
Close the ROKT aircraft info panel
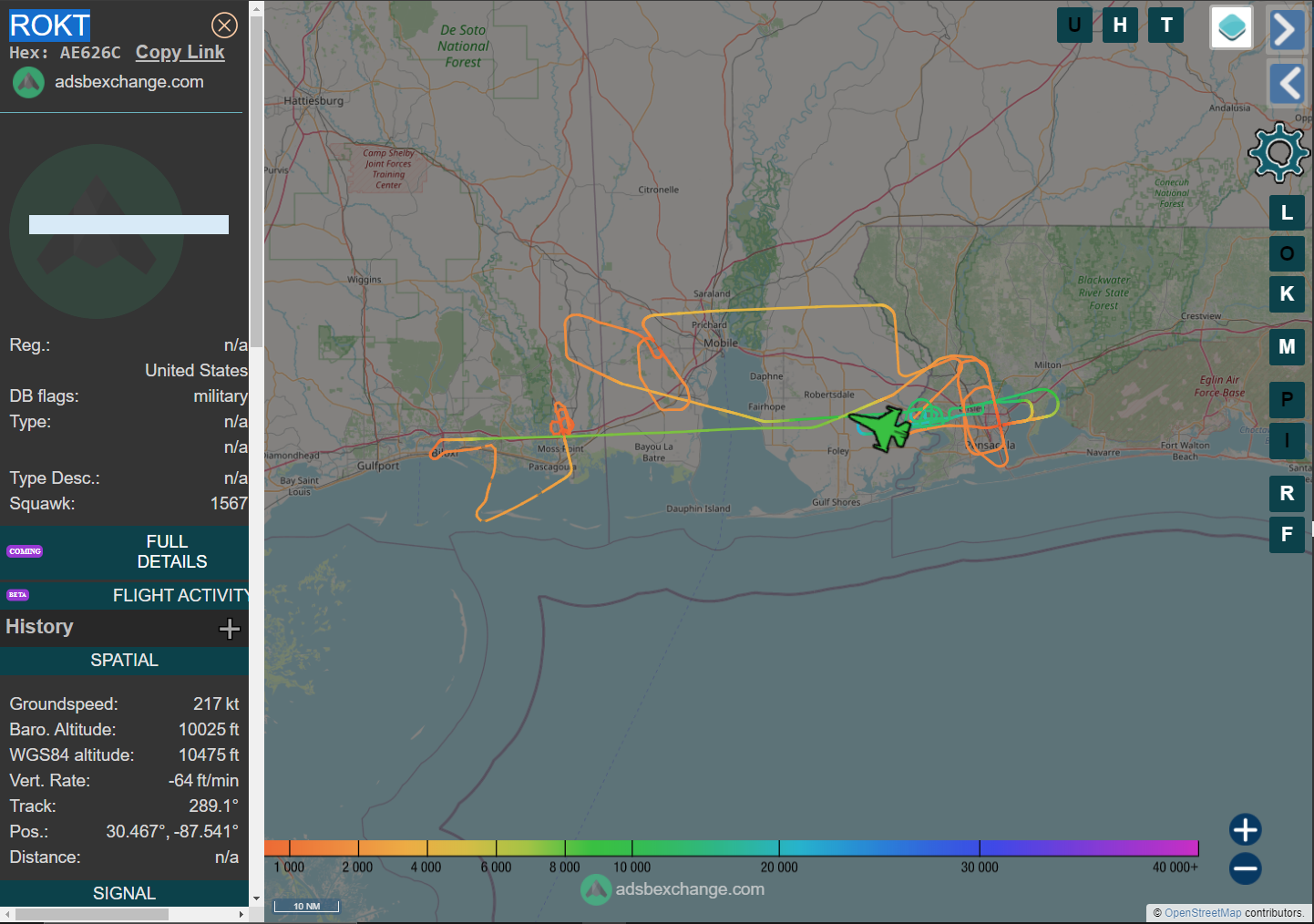click(224, 25)
